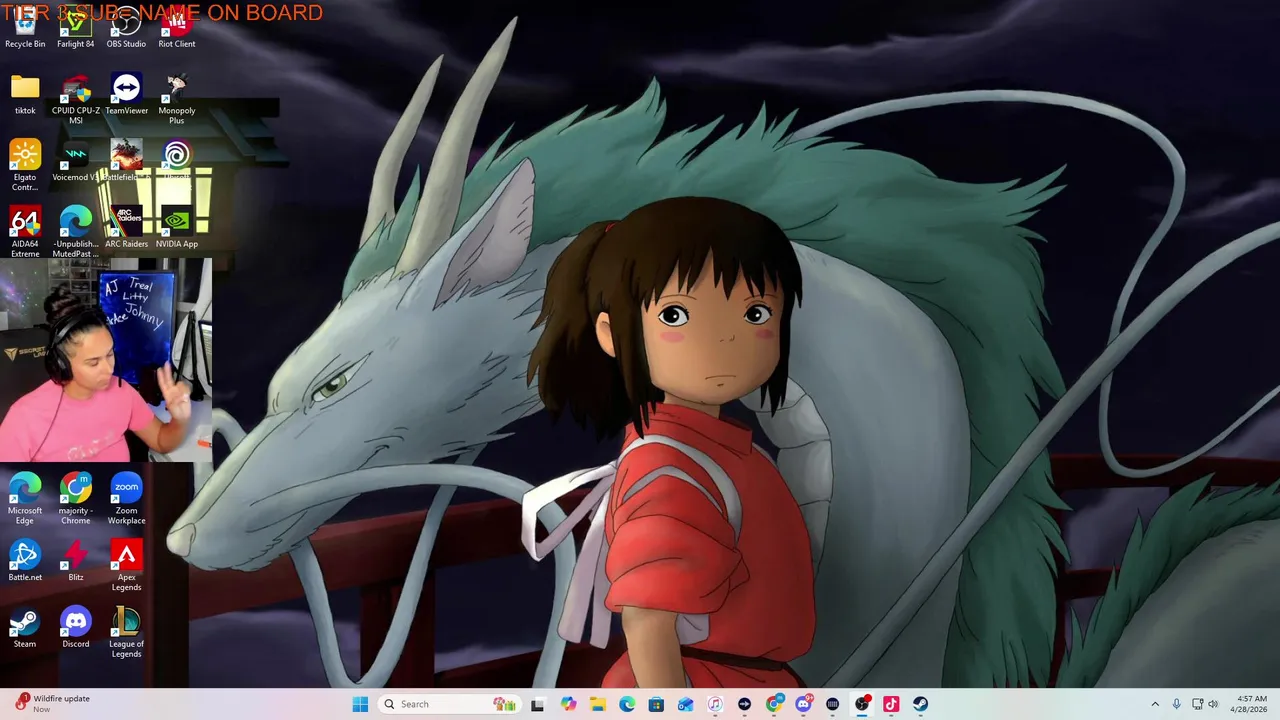The height and width of the screenshot is (720, 1280).
Task: Launch the Apex Legends desktop shortcut
Action: click(x=126, y=566)
